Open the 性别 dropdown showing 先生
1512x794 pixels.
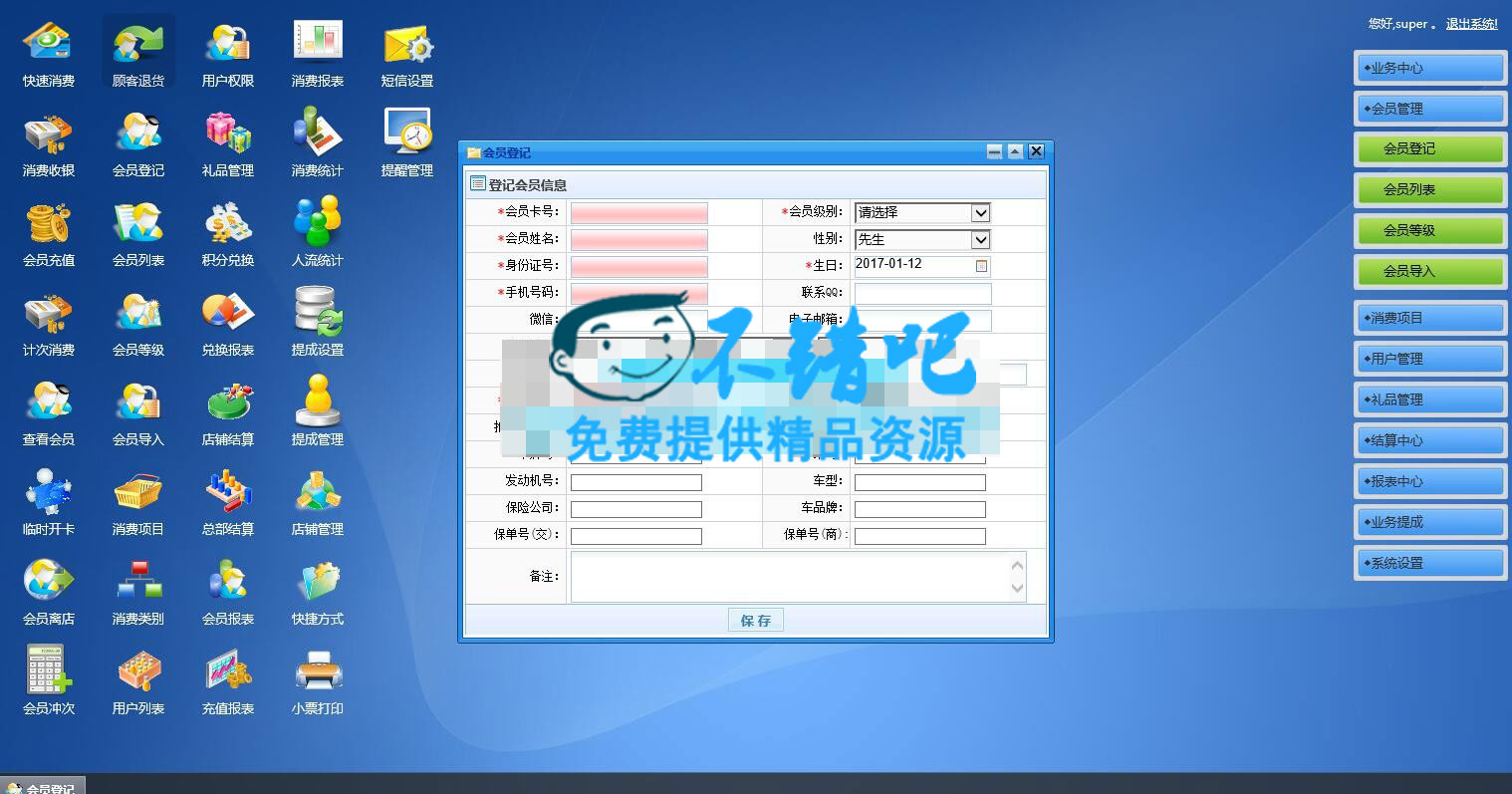click(922, 239)
